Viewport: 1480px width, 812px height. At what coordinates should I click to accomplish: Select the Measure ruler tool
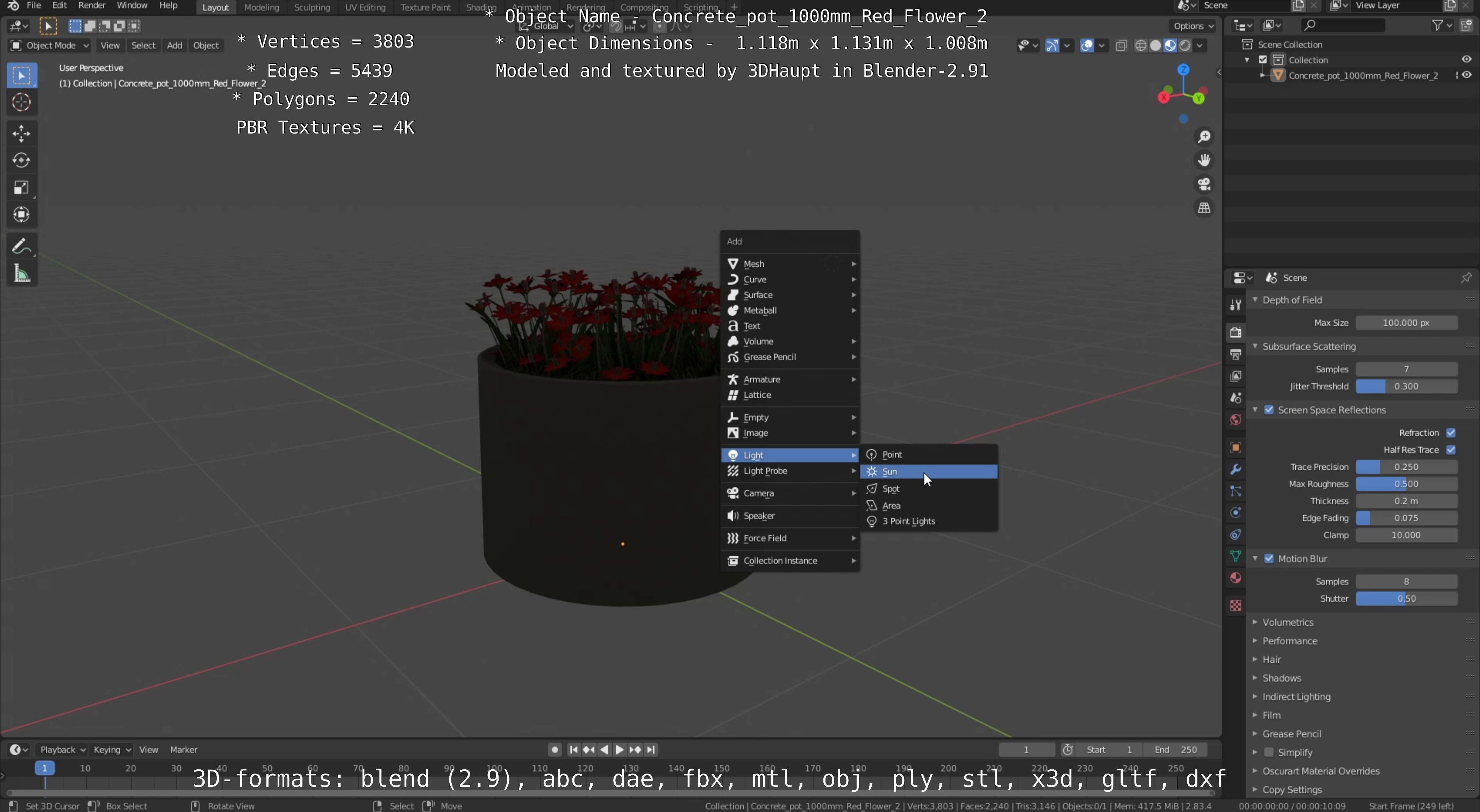[21, 274]
